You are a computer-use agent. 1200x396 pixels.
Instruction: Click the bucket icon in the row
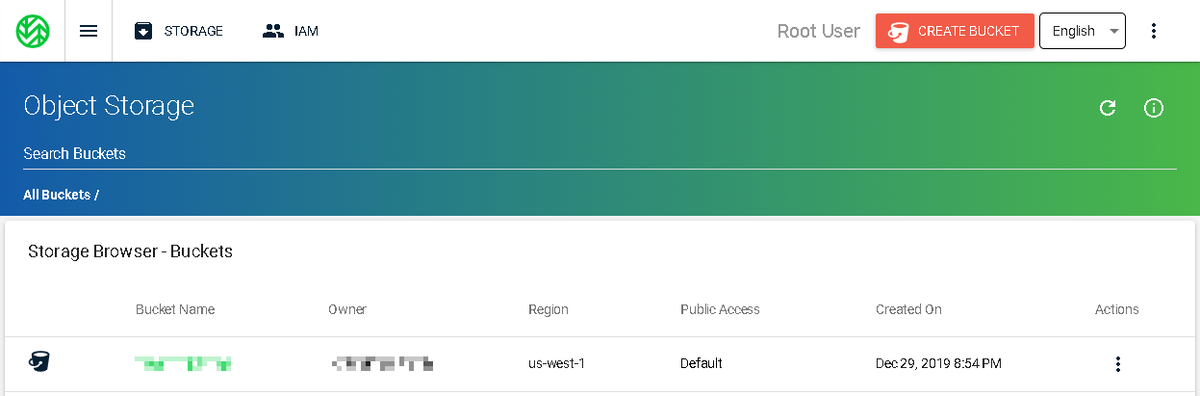pyautogui.click(x=40, y=361)
